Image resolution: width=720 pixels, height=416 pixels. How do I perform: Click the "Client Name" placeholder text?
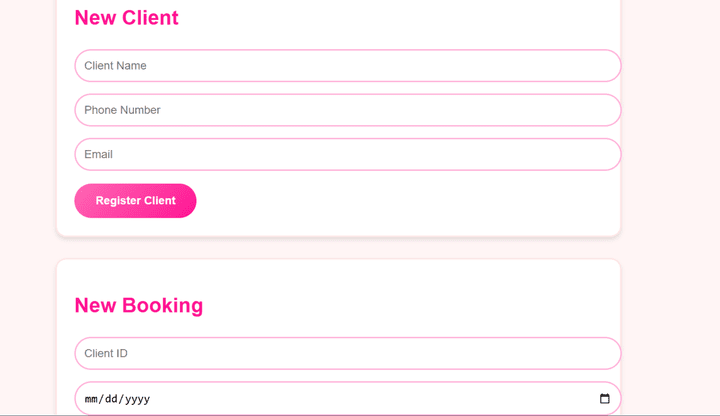pyautogui.click(x=115, y=66)
